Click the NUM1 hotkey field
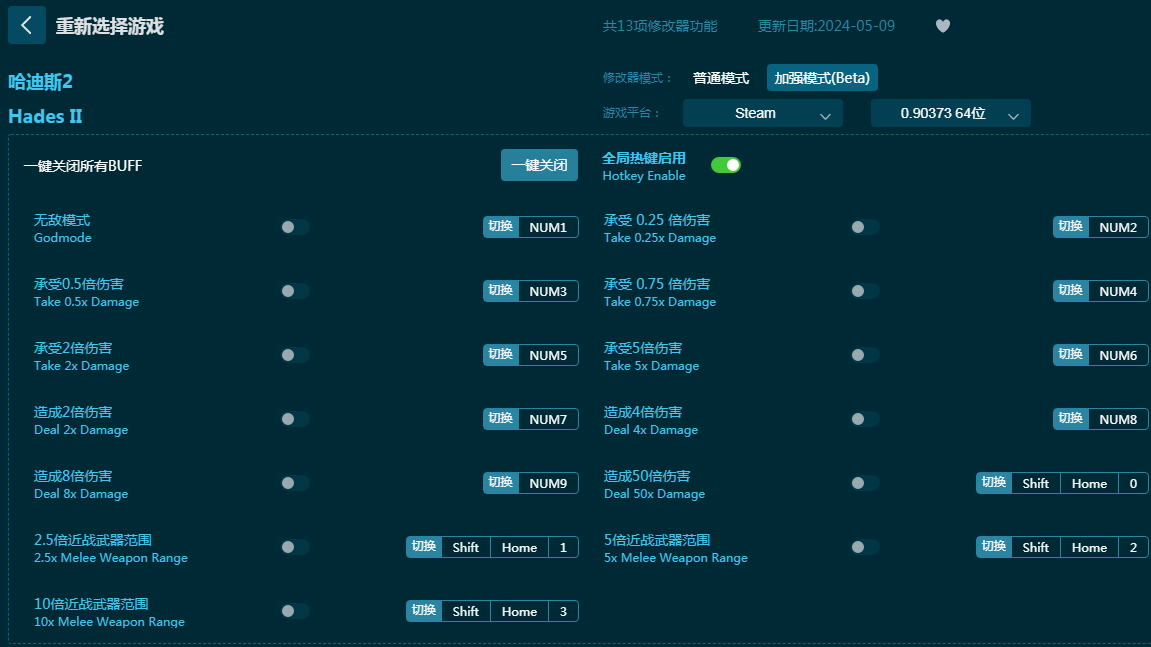Viewport: 1151px width, 647px height. 548,227
